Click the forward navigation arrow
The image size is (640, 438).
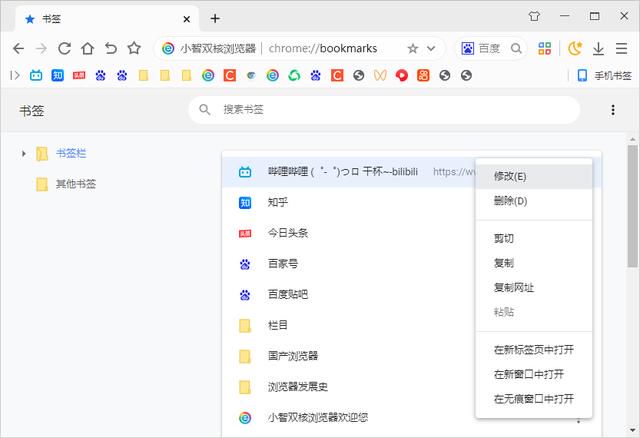tap(41, 49)
